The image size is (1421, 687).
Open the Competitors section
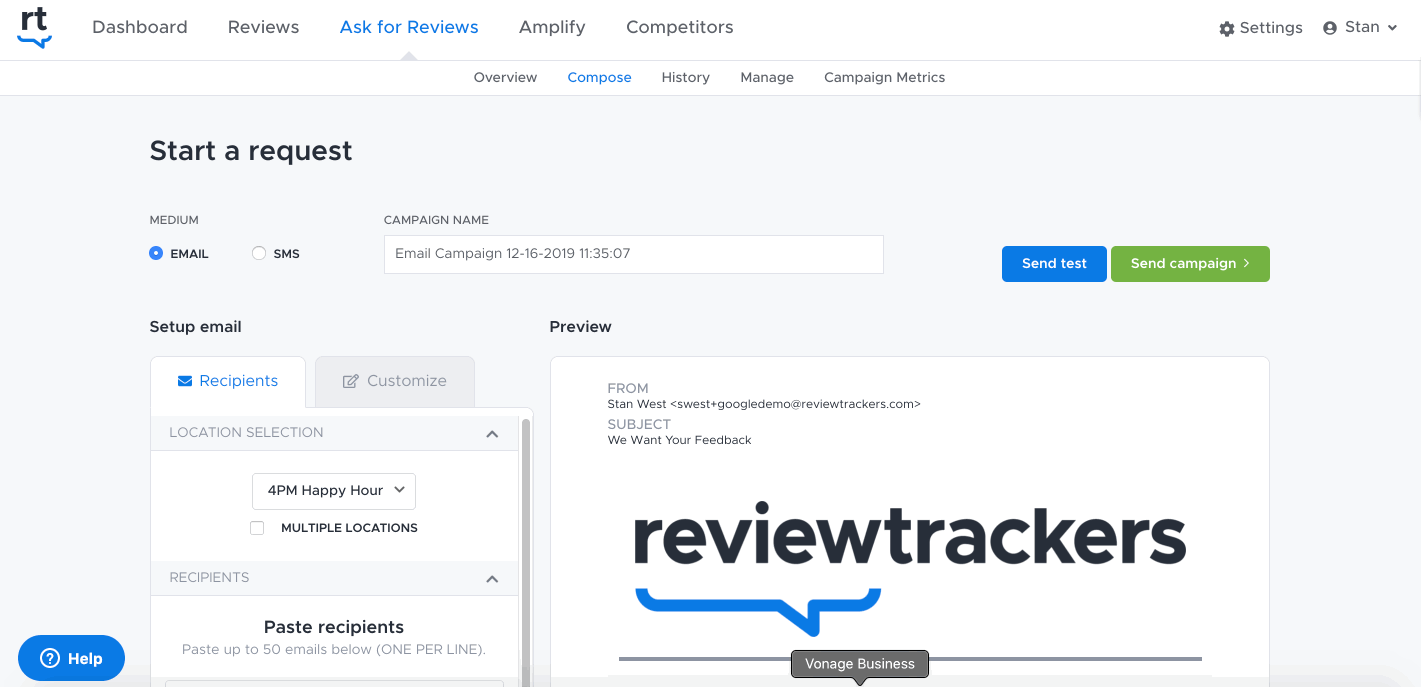tap(680, 27)
